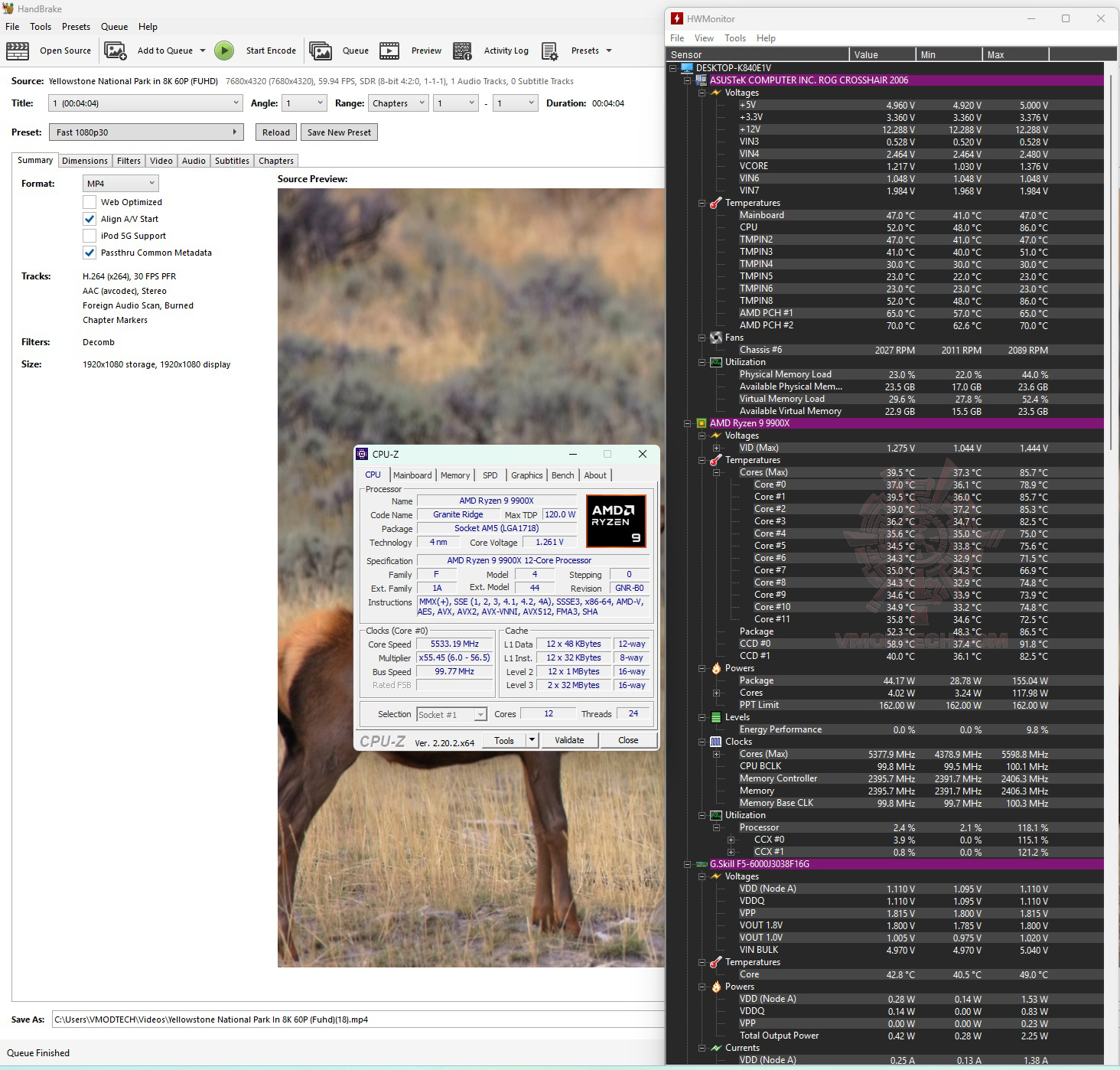Maximize the HWMonitor window
The image size is (1120, 1070).
coord(1066,18)
